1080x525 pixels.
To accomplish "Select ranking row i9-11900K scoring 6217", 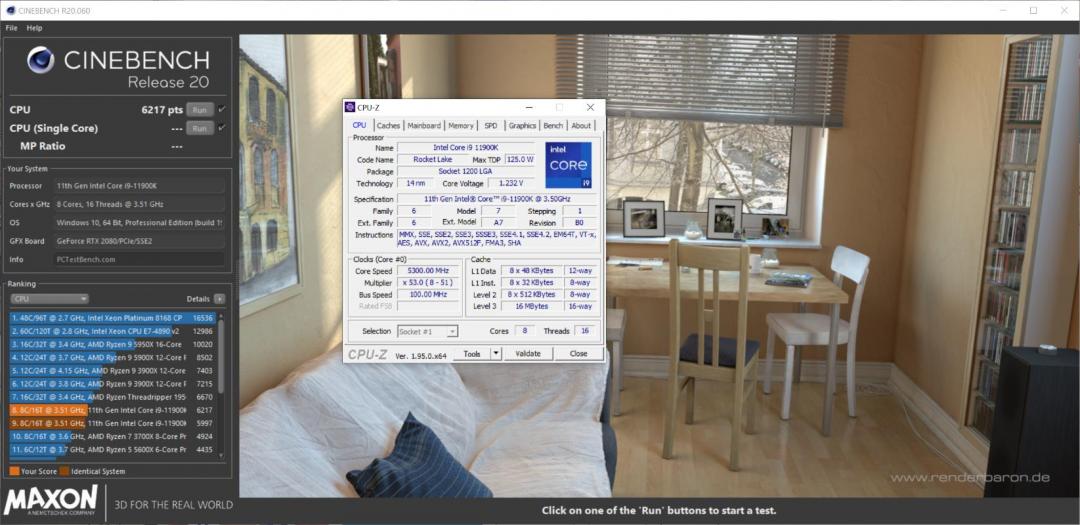I will coord(114,410).
